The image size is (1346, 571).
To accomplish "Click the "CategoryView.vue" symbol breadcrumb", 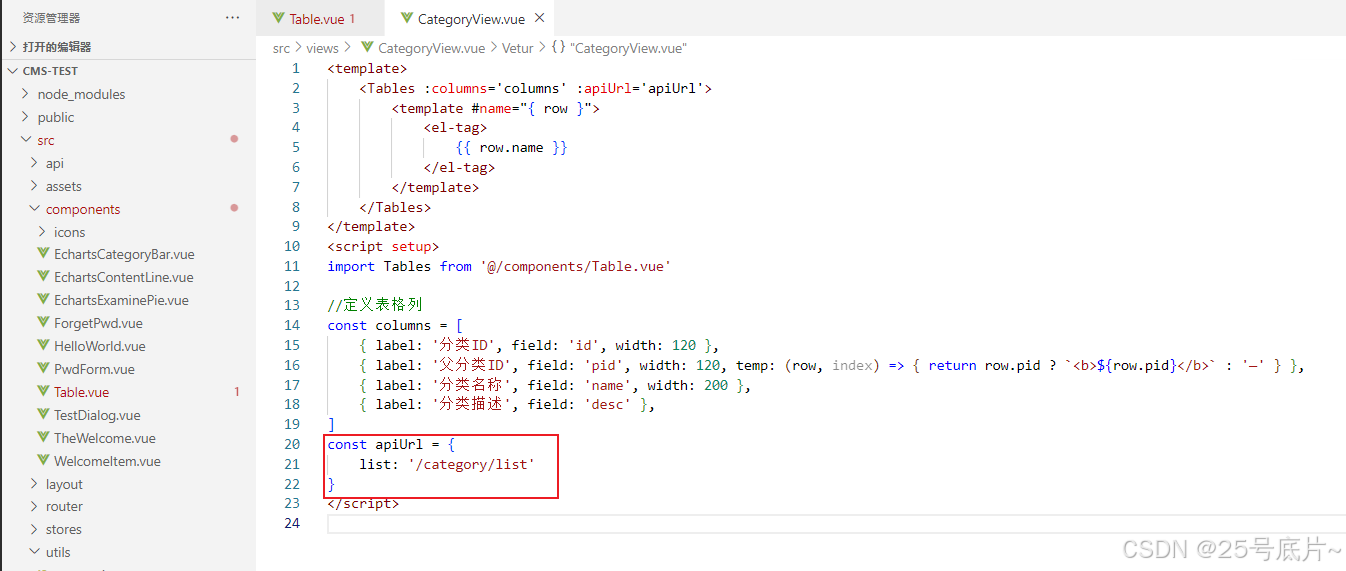I will coord(628,48).
